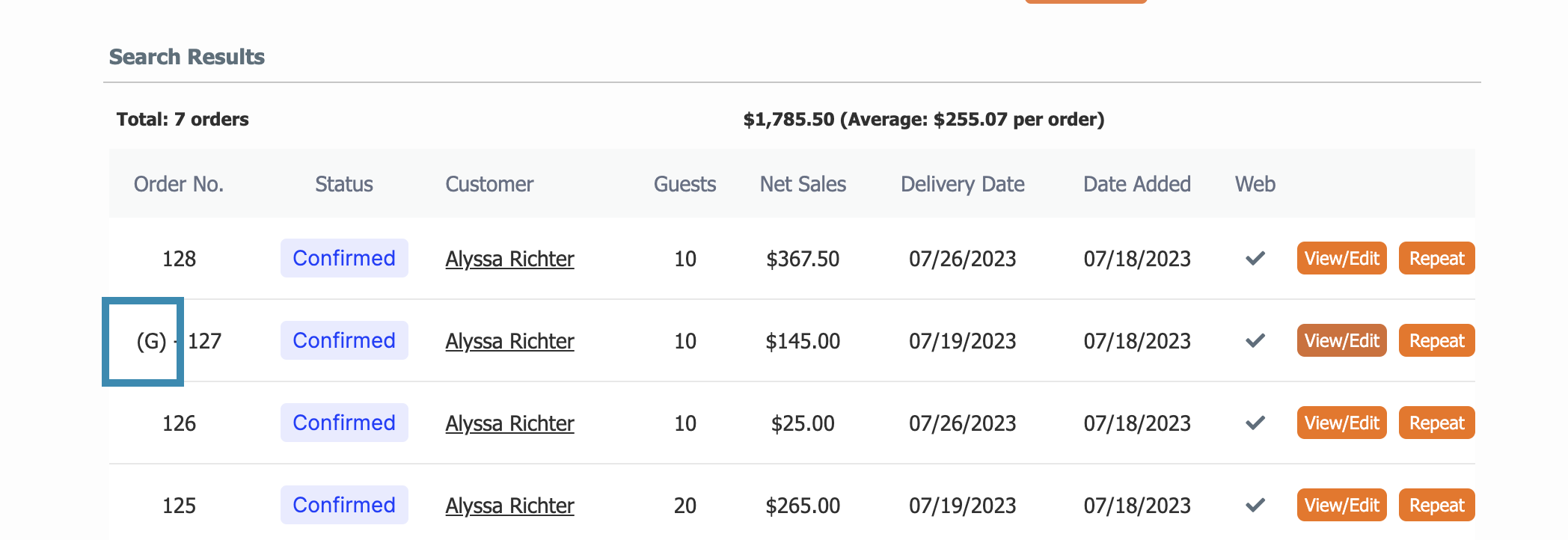Open View/Edit for order 128
The height and width of the screenshot is (540, 1568).
click(x=1342, y=258)
